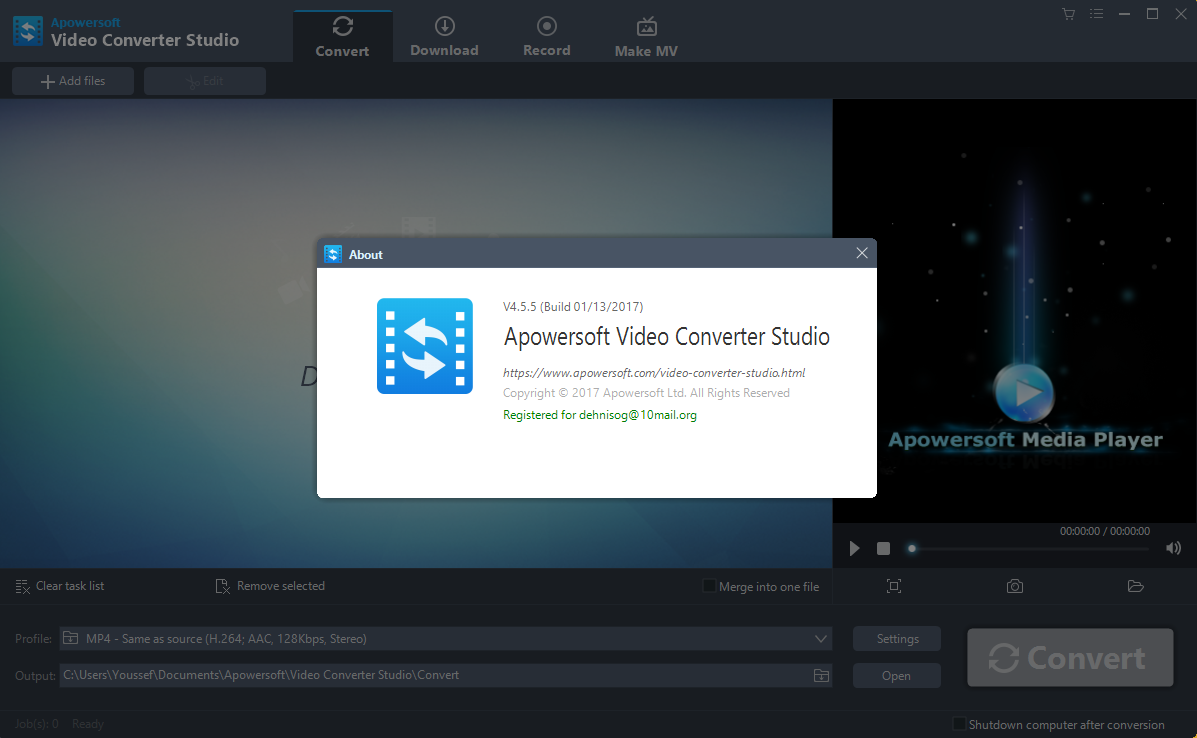Browse for output folder icon
Viewport: 1197px width, 738px height.
(821, 675)
